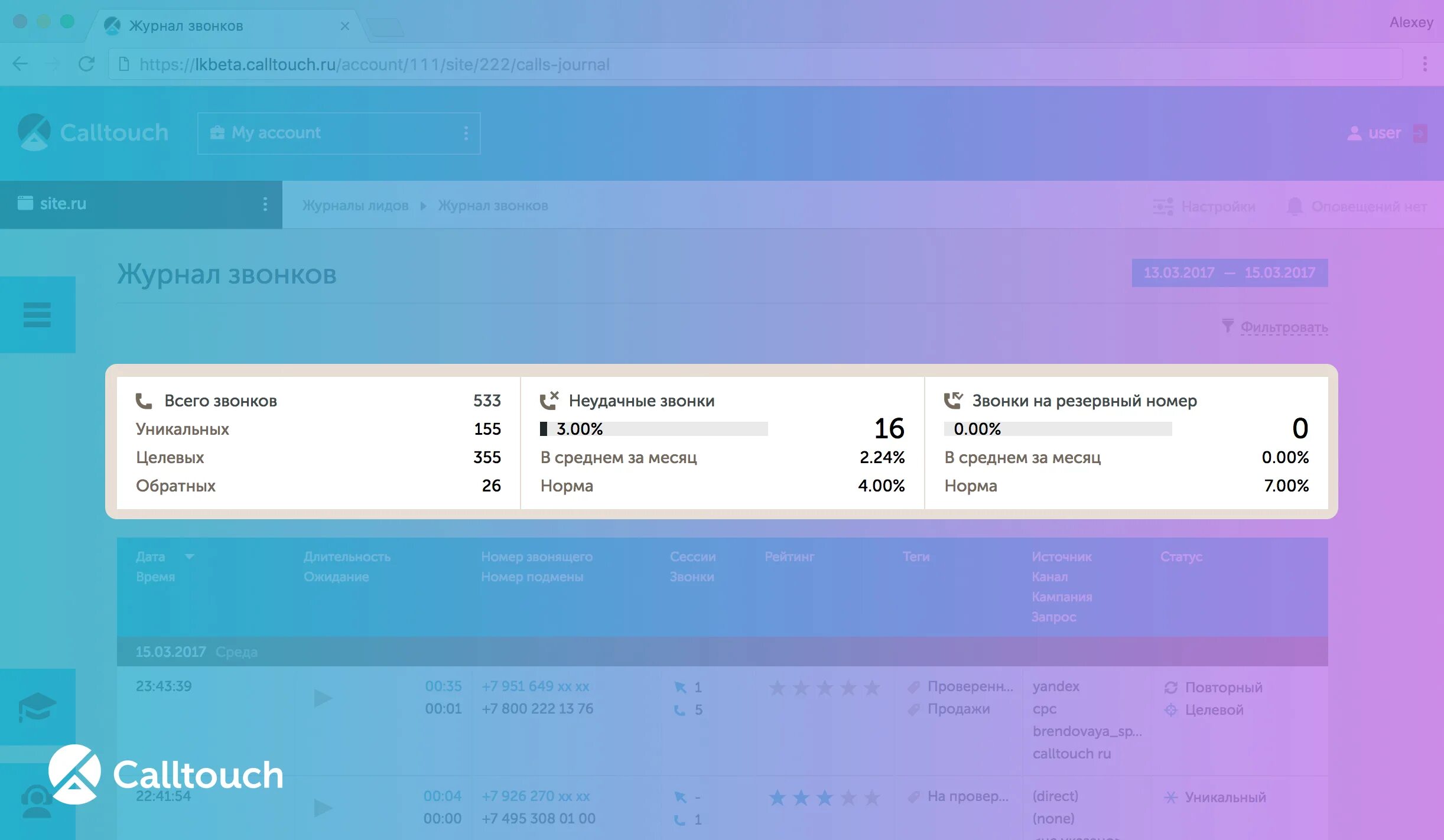
Task: Expand the site.ru three-dot menu
Action: point(265,204)
